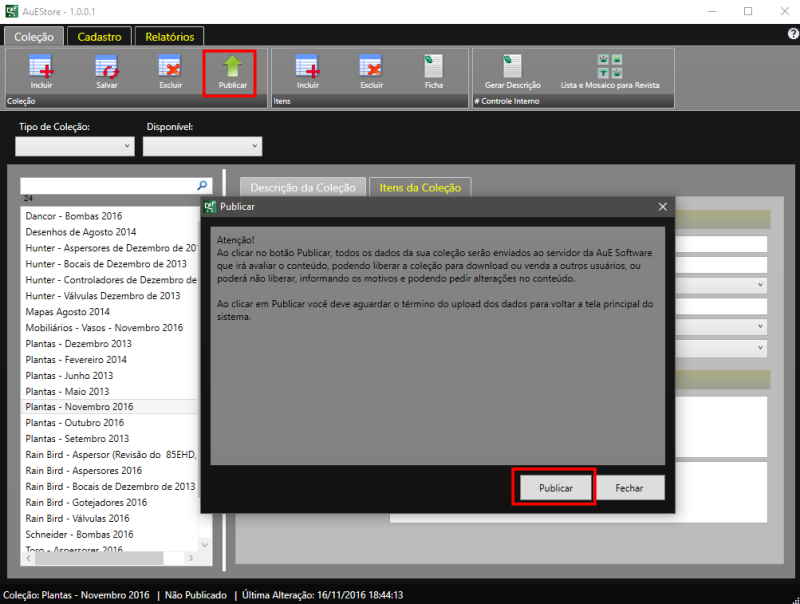Click the Incluir icon in Coleção group
Viewport: 800px width, 604px height.
41,68
